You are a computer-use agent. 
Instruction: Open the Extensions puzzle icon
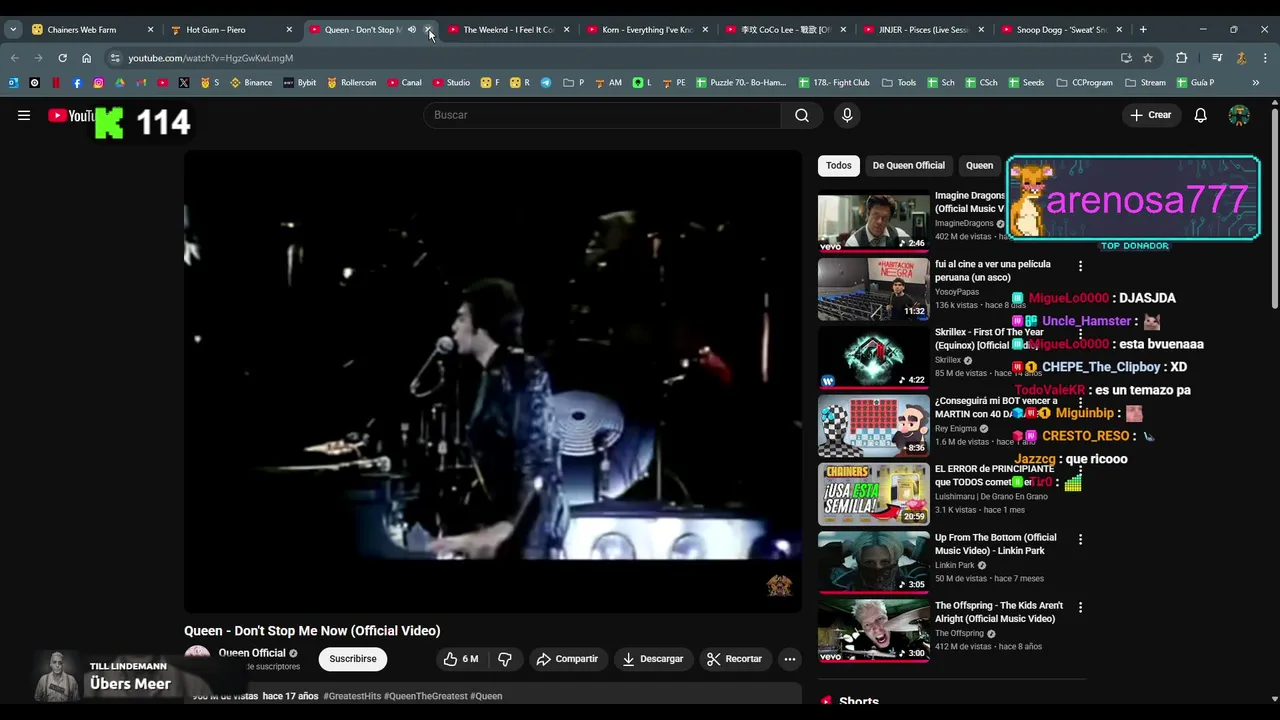click(1181, 58)
